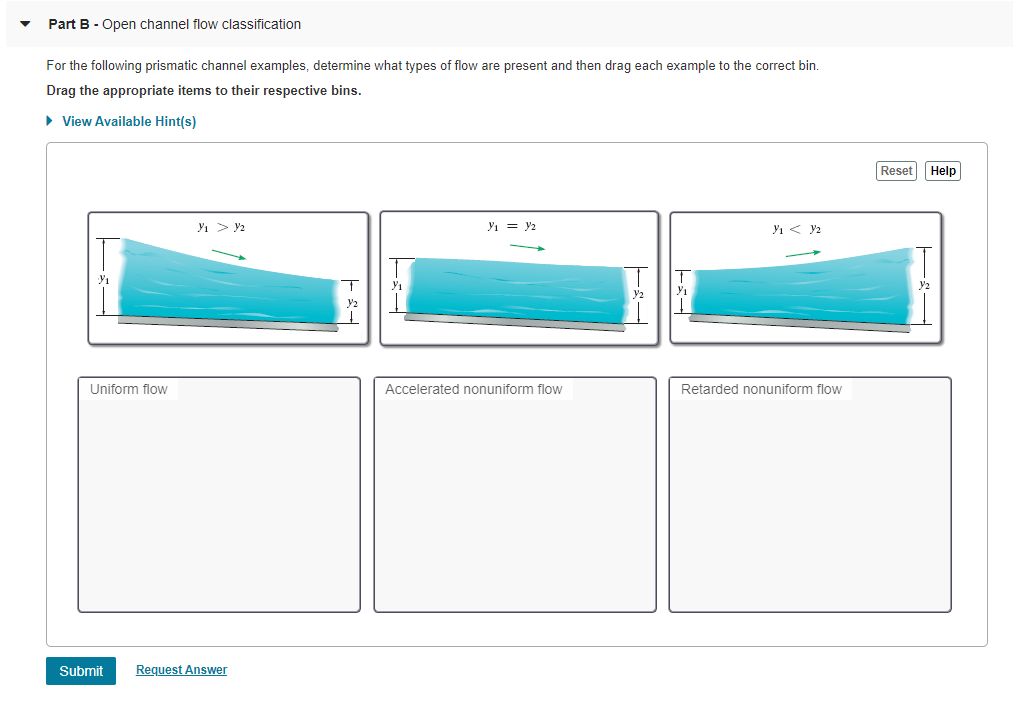
Task: Select the y1 > y2 channel flow diagram
Action: 228,277
